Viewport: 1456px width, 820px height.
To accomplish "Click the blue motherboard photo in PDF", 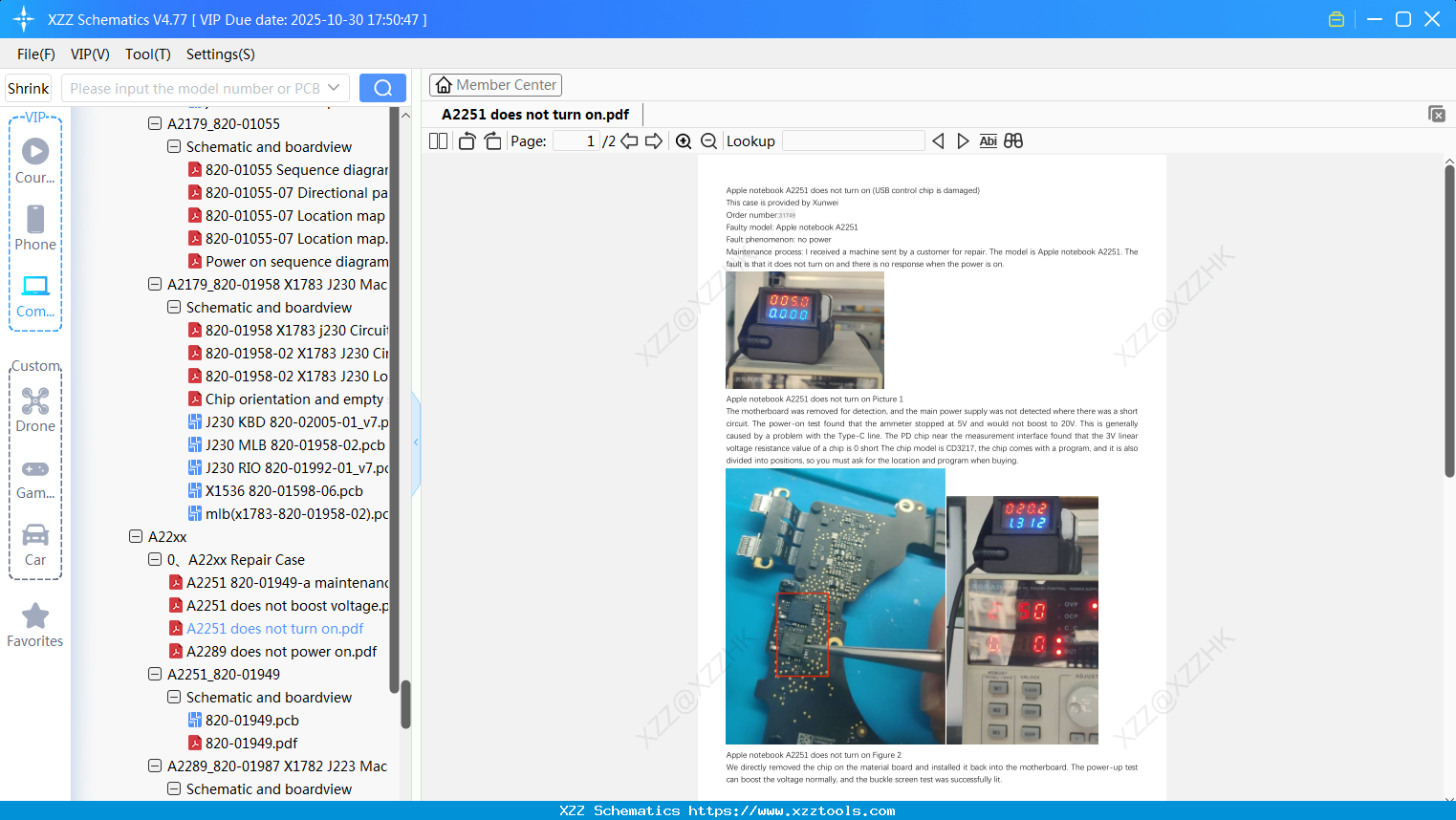I will click(x=836, y=606).
